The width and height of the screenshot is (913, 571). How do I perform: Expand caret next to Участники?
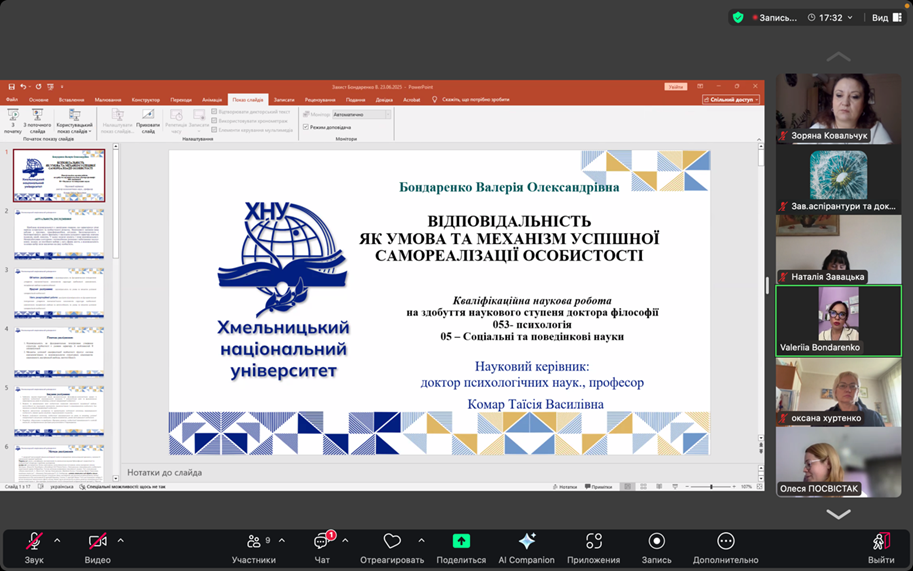point(282,541)
